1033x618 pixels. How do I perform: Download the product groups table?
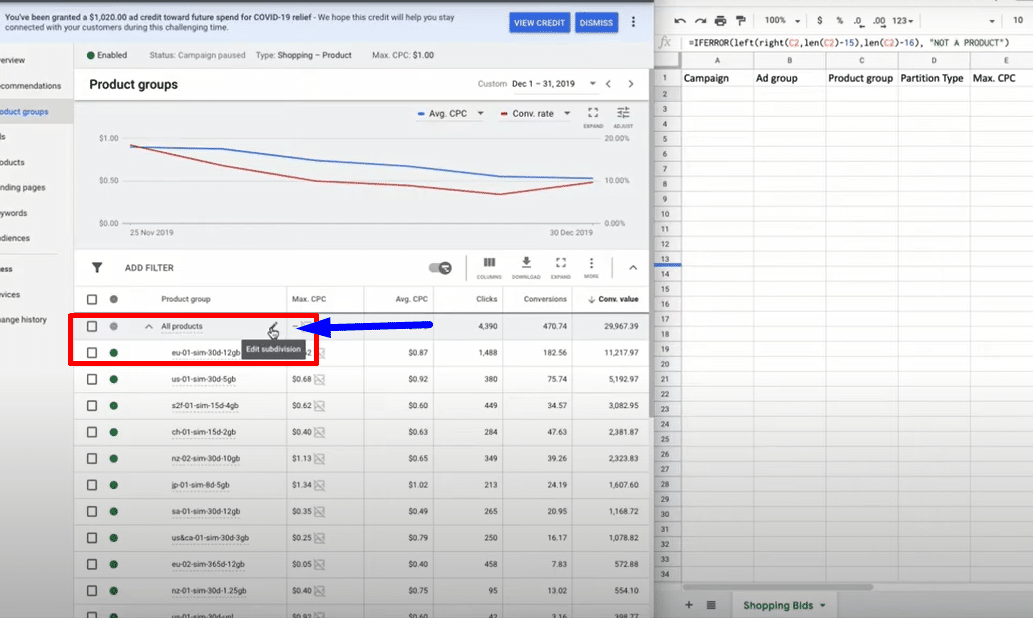(526, 267)
